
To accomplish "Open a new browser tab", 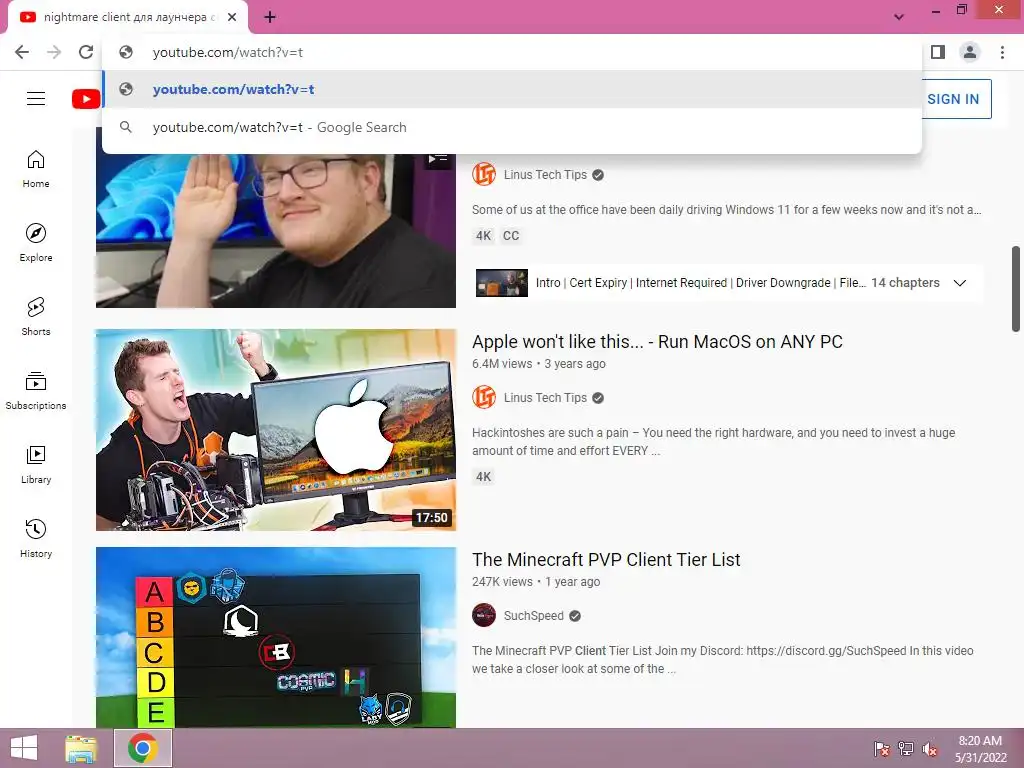I will tap(270, 18).
